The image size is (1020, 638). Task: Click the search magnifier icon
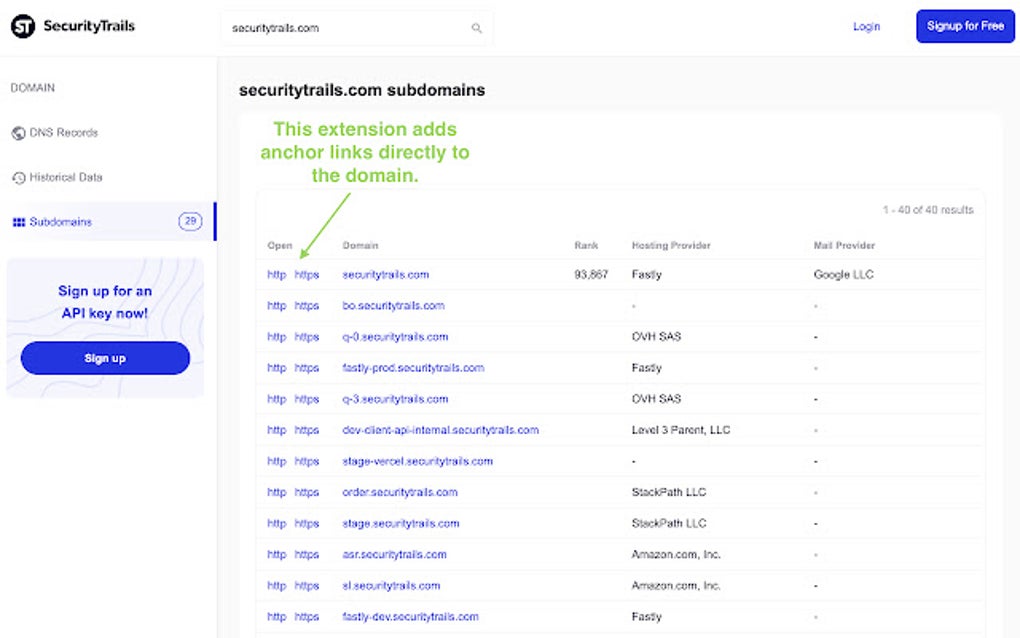click(477, 28)
